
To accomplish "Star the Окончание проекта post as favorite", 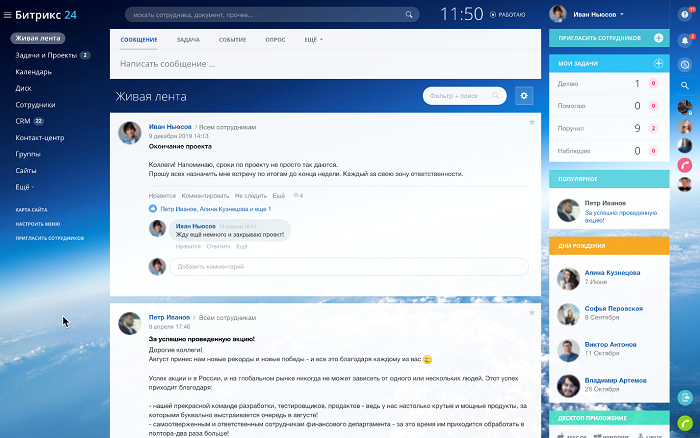I will [x=532, y=122].
